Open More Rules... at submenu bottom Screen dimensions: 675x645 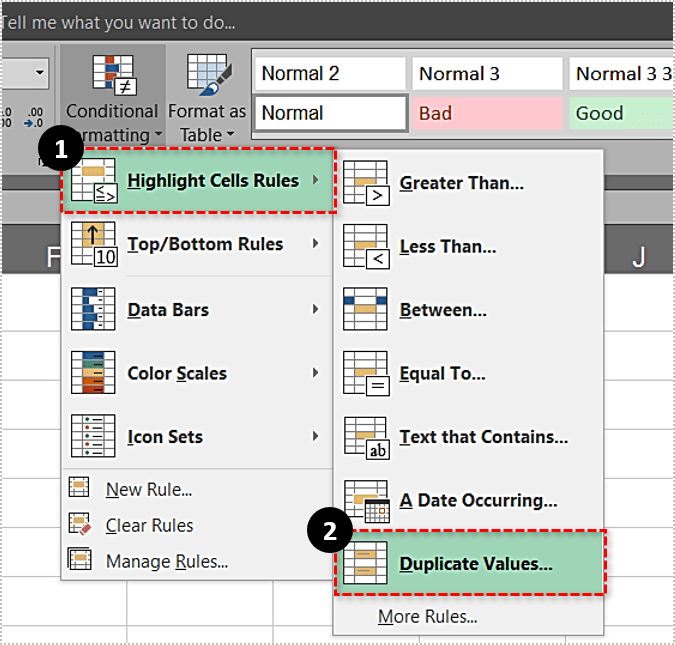click(427, 617)
